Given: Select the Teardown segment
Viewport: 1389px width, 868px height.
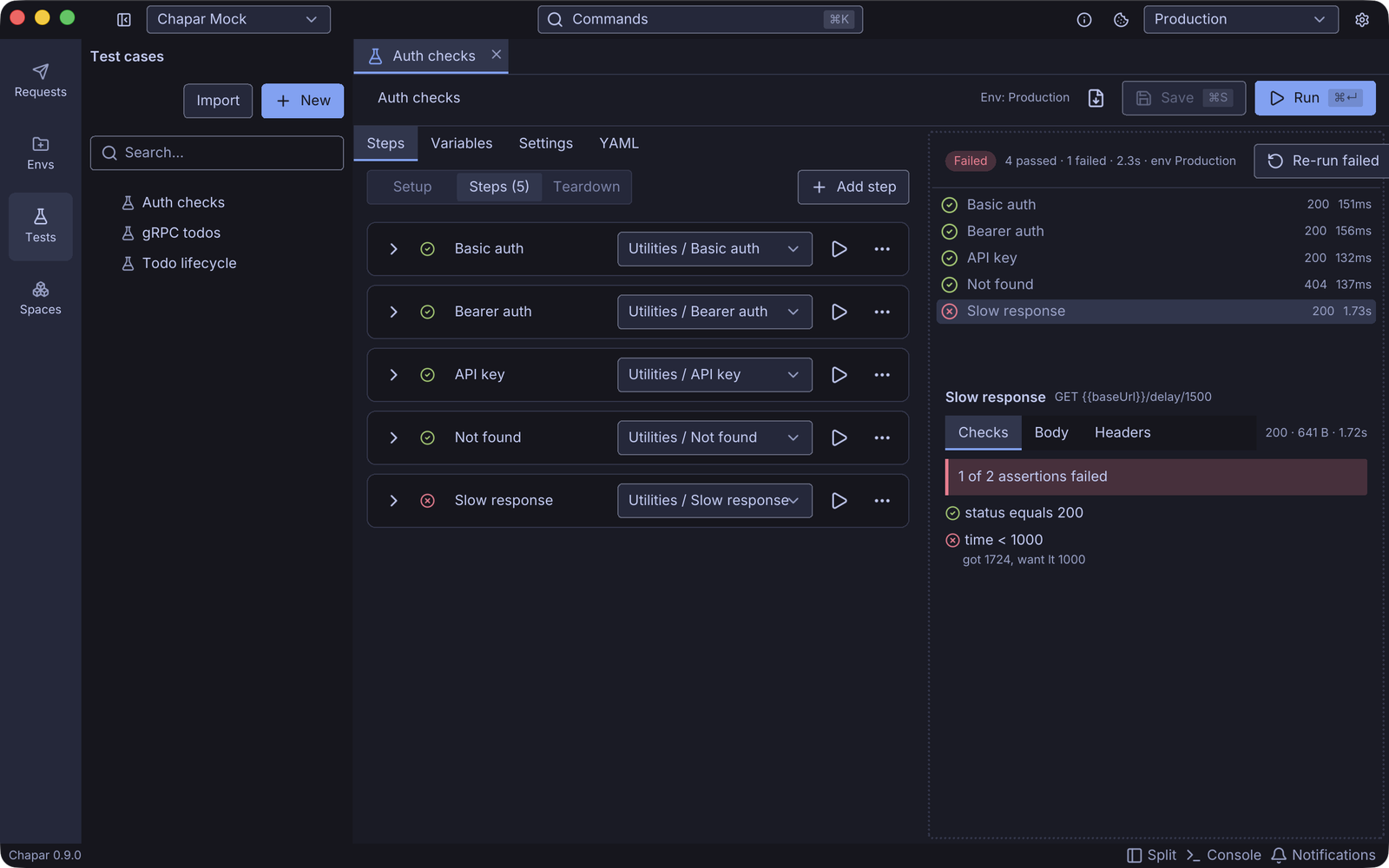Looking at the screenshot, I should [587, 187].
